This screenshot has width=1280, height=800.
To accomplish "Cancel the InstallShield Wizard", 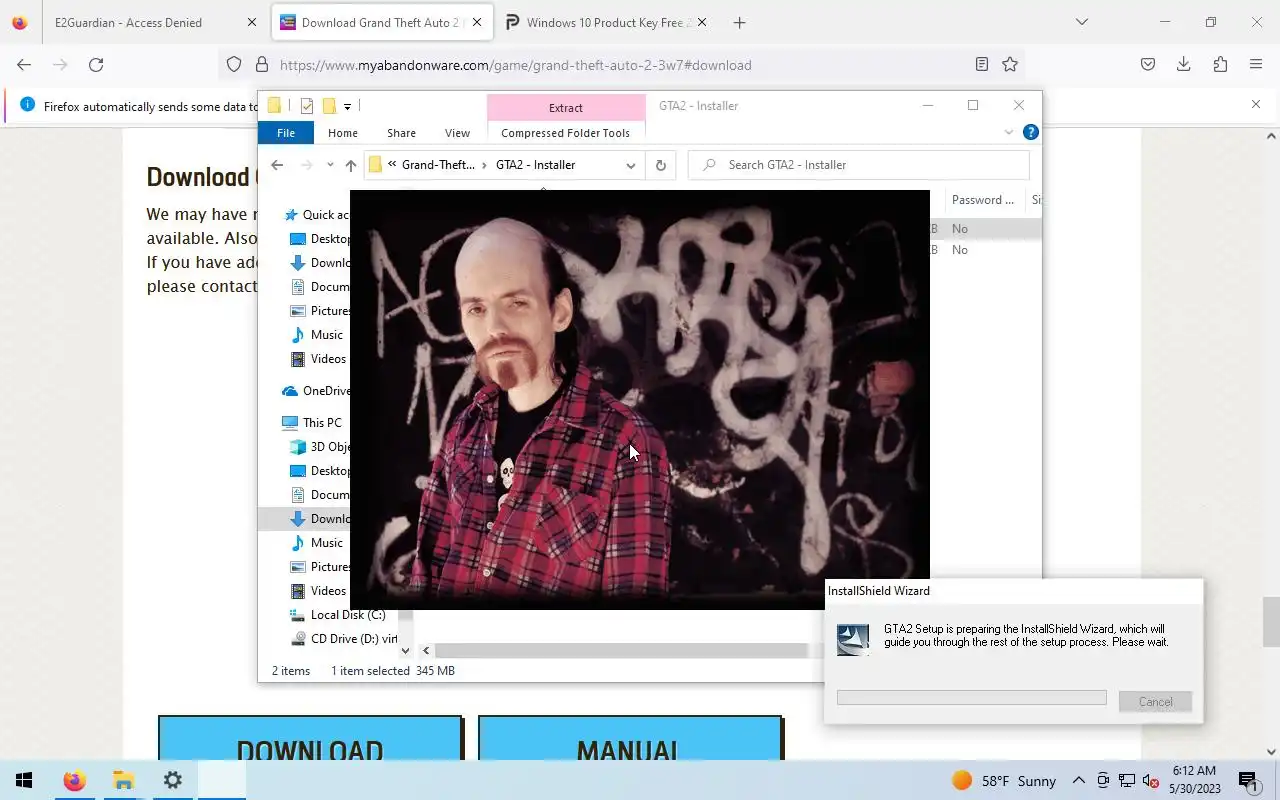I will [x=1155, y=701].
